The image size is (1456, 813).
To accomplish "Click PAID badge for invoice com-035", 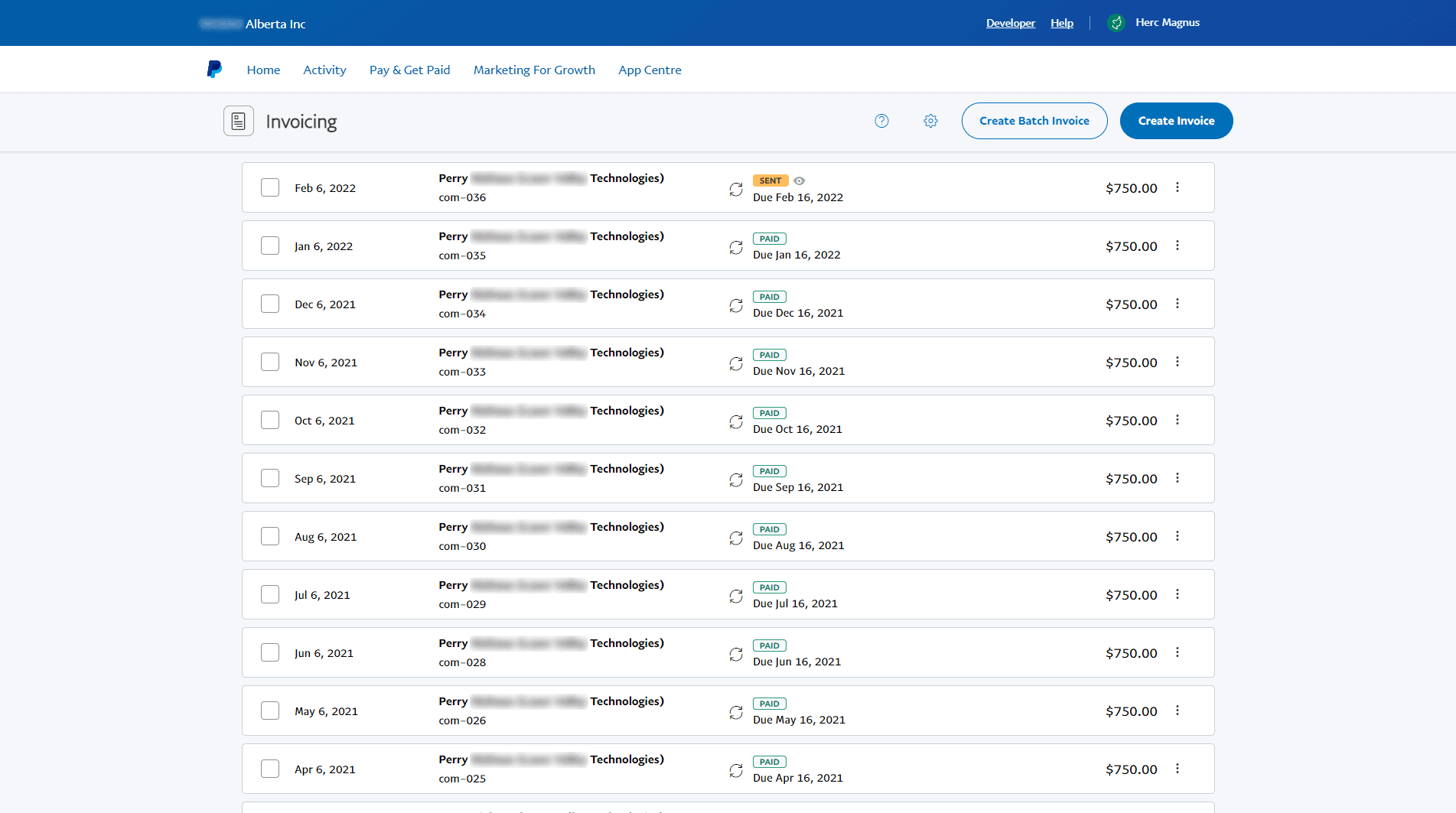I will 769,239.
